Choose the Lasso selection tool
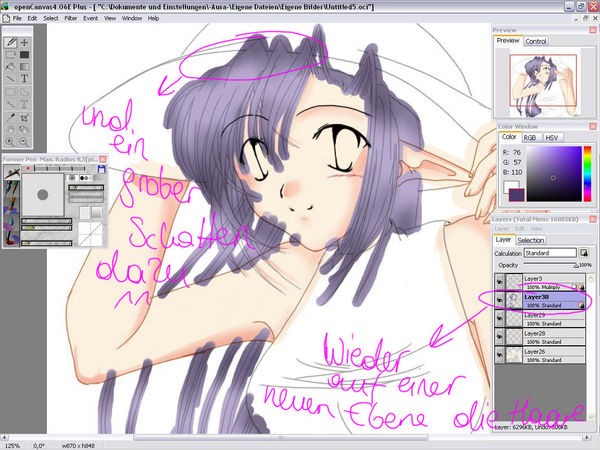Viewport: 600px width, 450px height. (x=24, y=95)
